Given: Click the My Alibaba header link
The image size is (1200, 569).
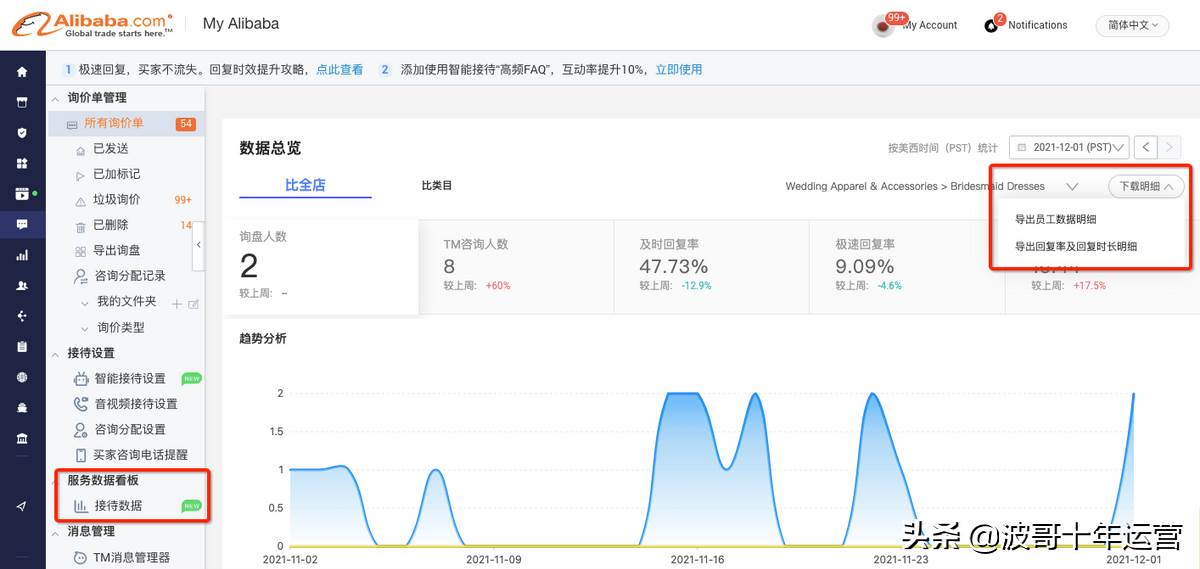Looking at the screenshot, I should point(241,24).
